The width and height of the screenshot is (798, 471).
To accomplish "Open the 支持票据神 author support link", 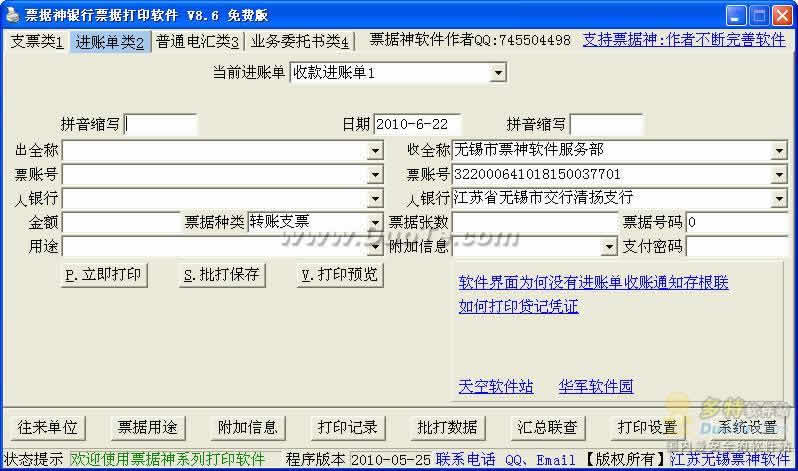I will [684, 40].
